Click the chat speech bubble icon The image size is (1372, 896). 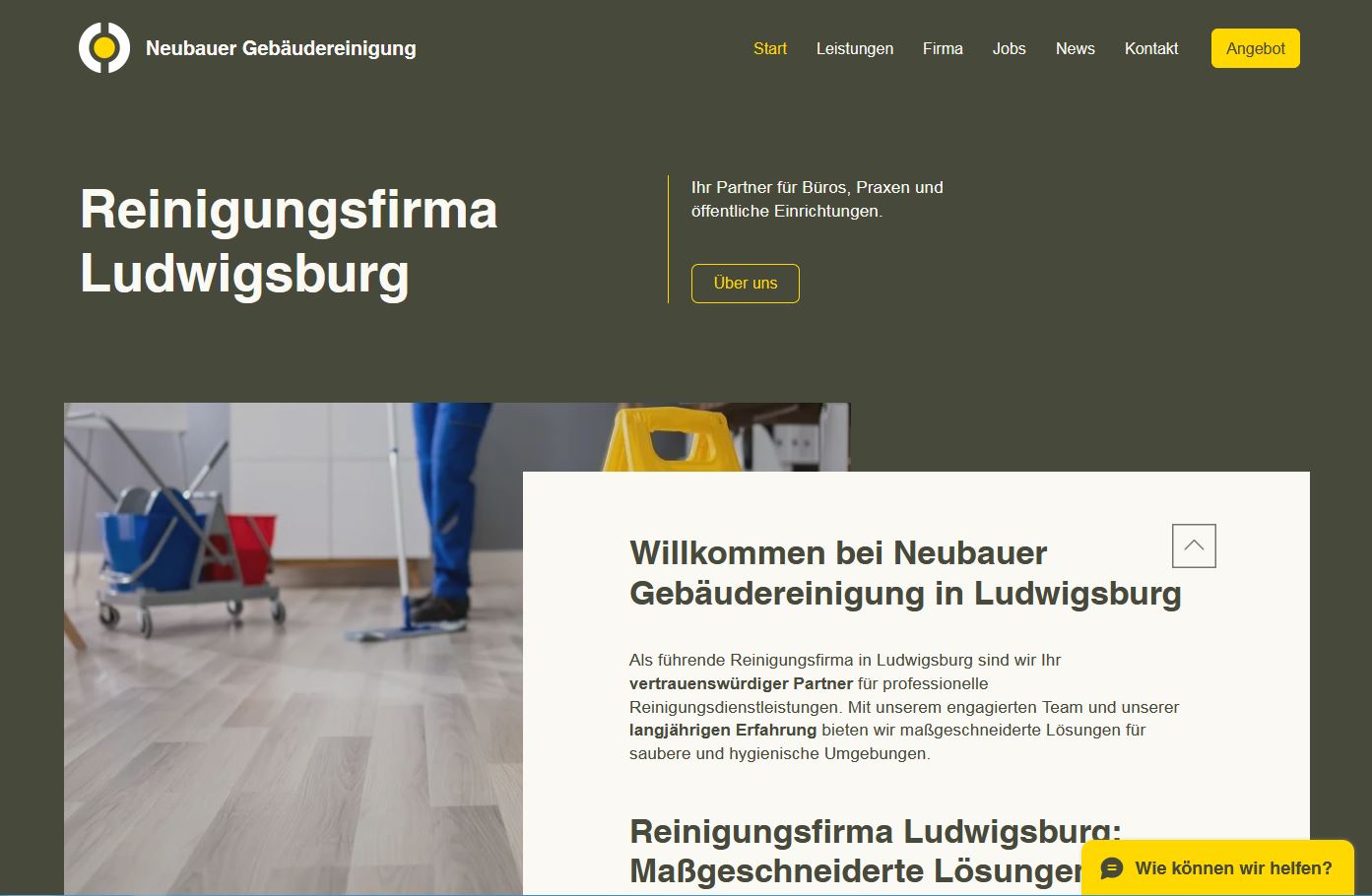[1112, 867]
